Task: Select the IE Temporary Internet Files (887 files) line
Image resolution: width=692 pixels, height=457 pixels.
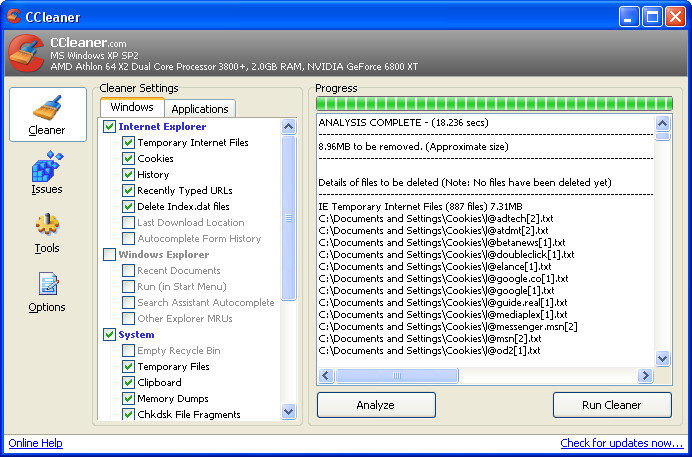Action: coord(421,206)
